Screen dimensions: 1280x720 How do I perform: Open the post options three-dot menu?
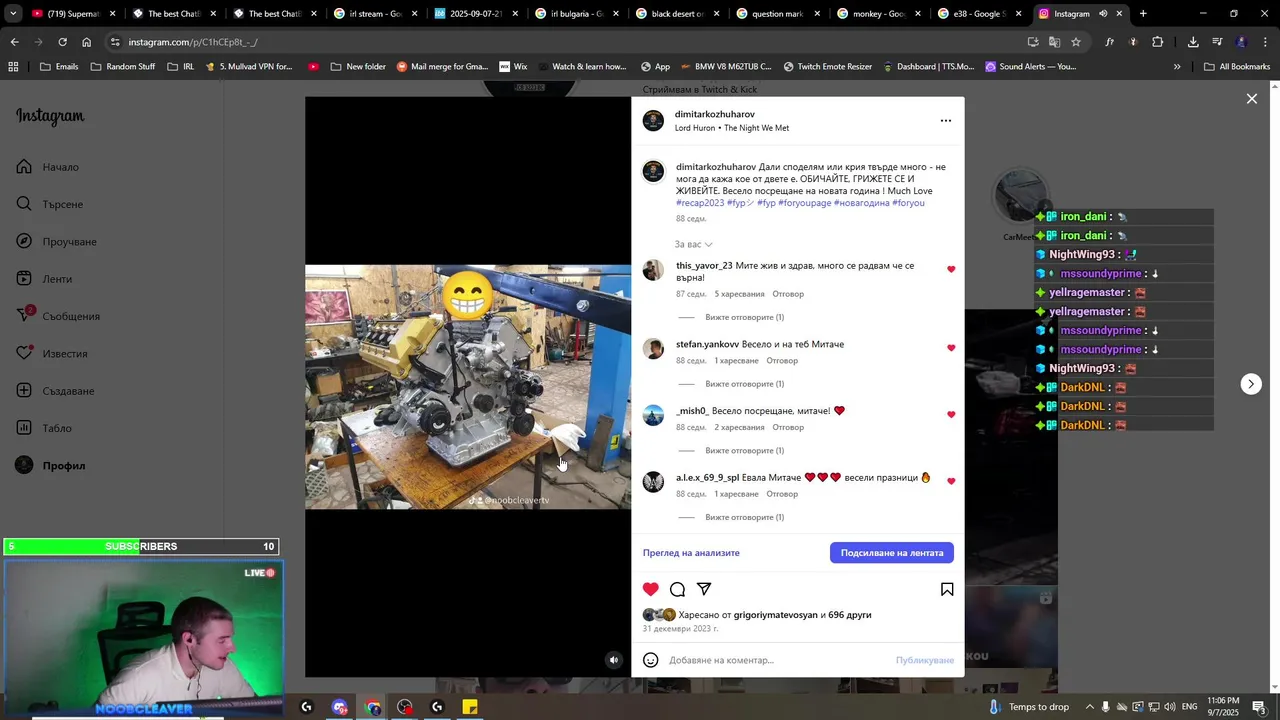tap(946, 121)
